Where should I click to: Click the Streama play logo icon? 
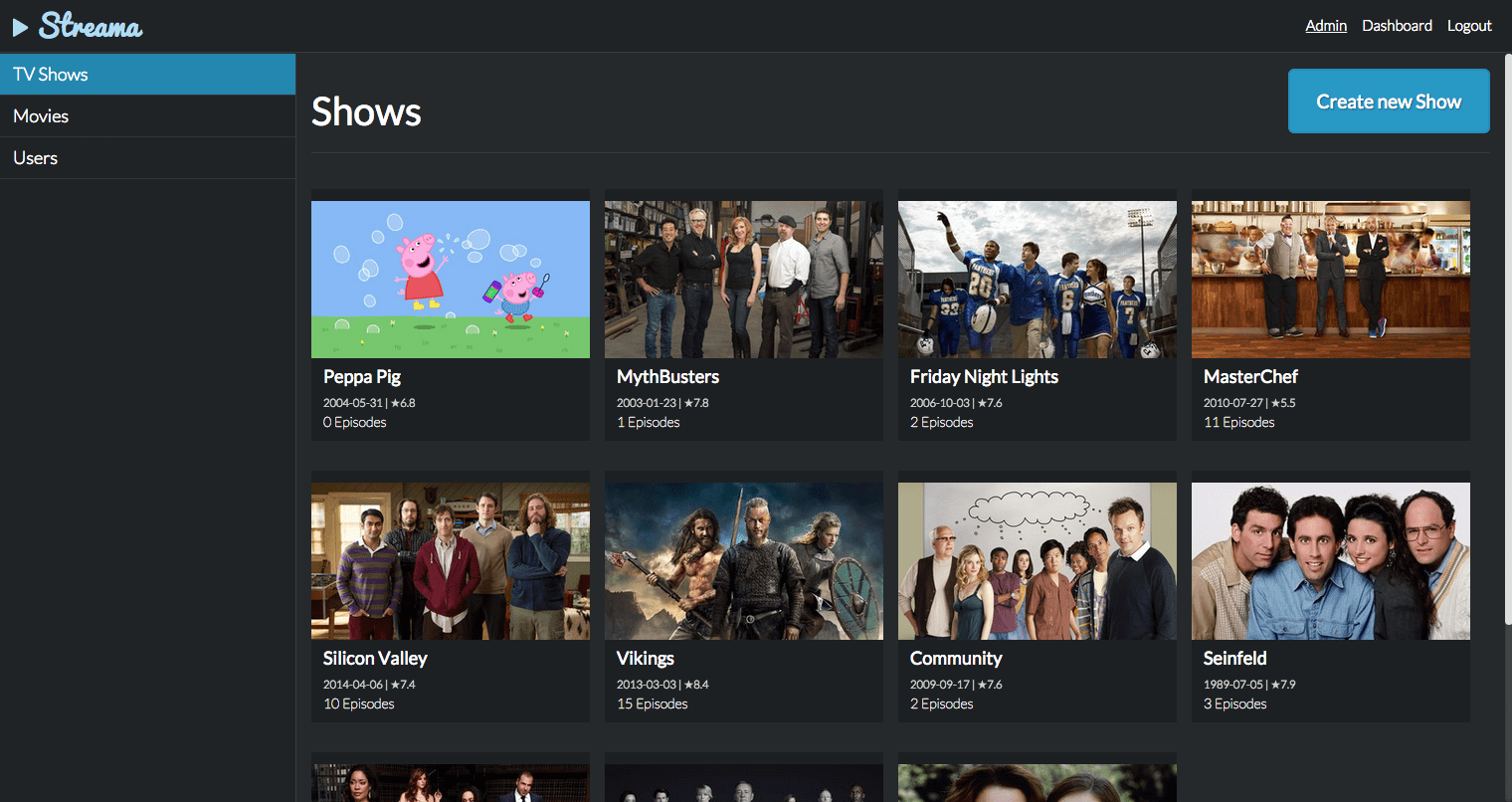(x=20, y=27)
